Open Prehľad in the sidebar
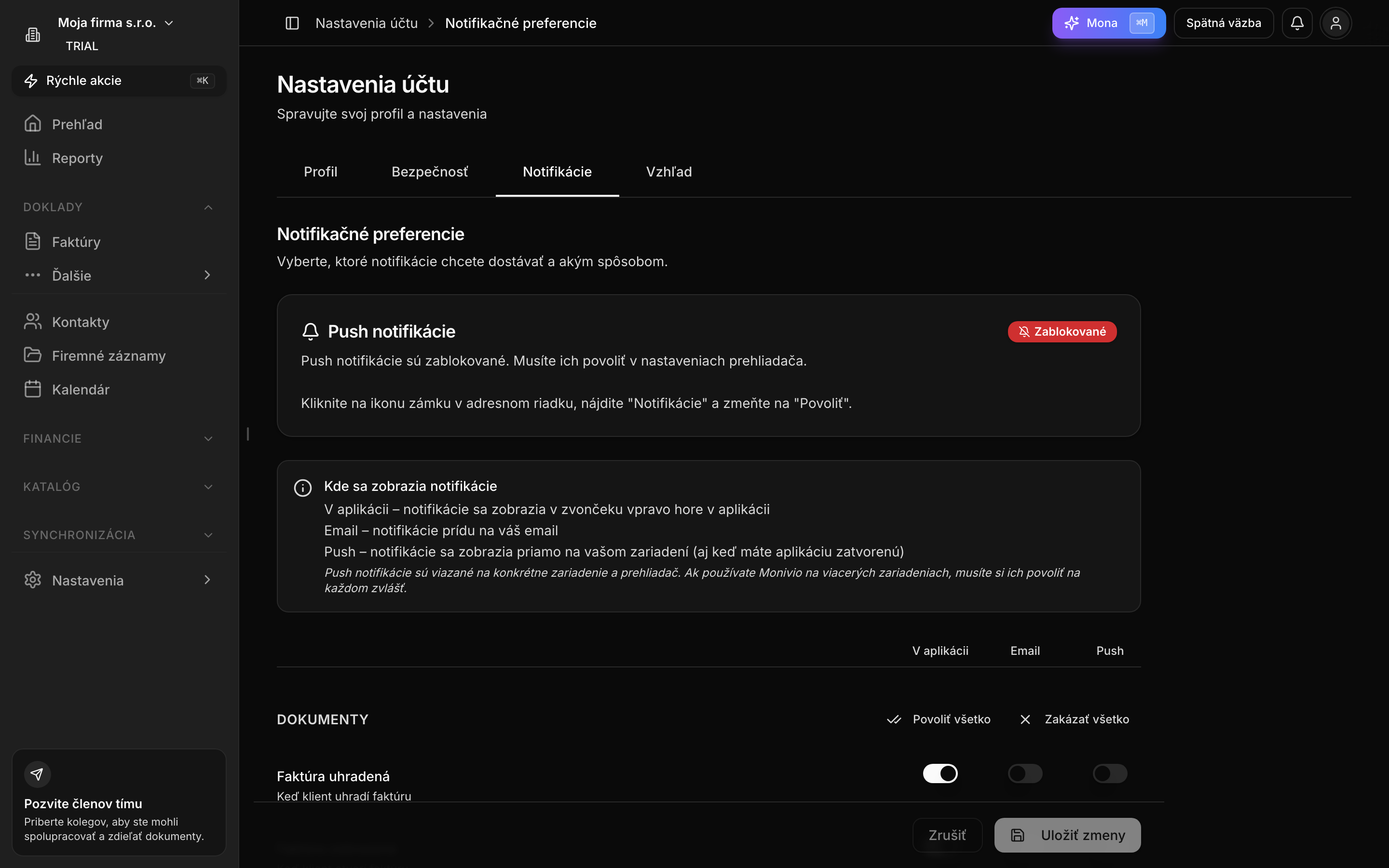This screenshot has width=1389, height=868. 119,124
